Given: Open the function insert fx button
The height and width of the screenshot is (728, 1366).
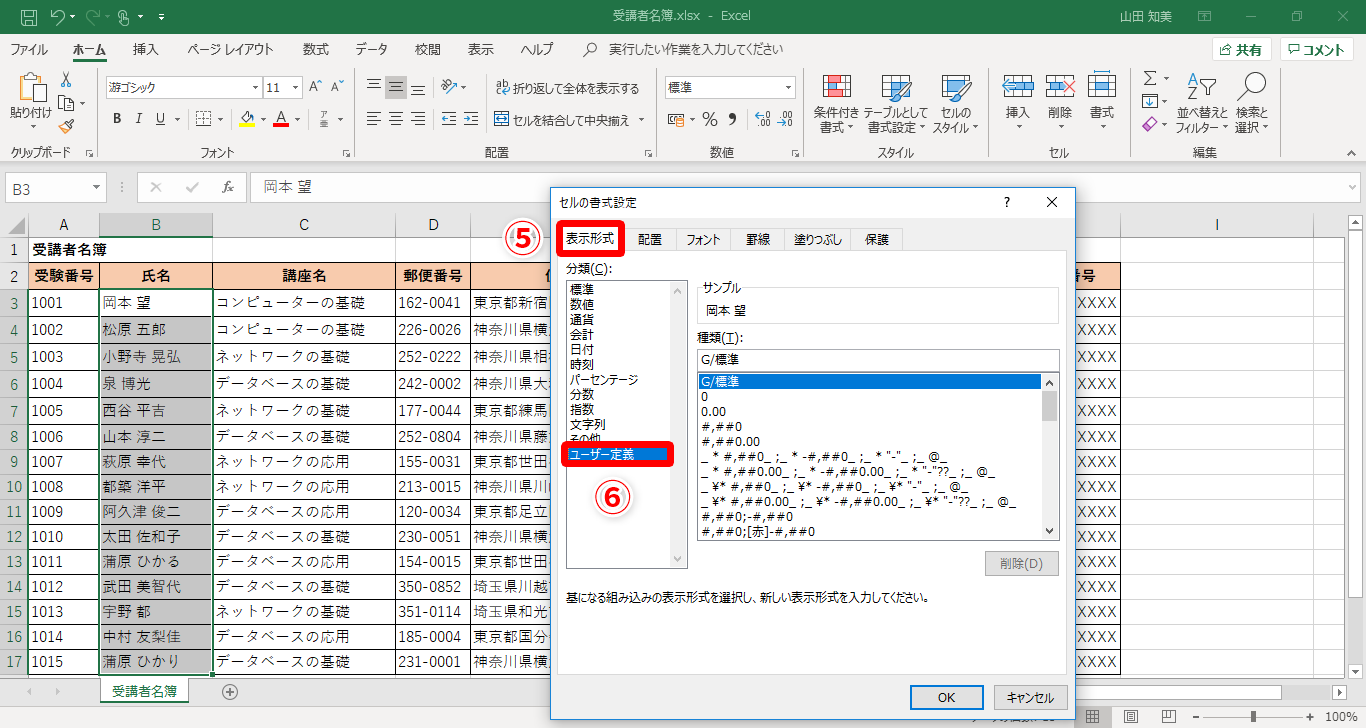Looking at the screenshot, I should (228, 187).
